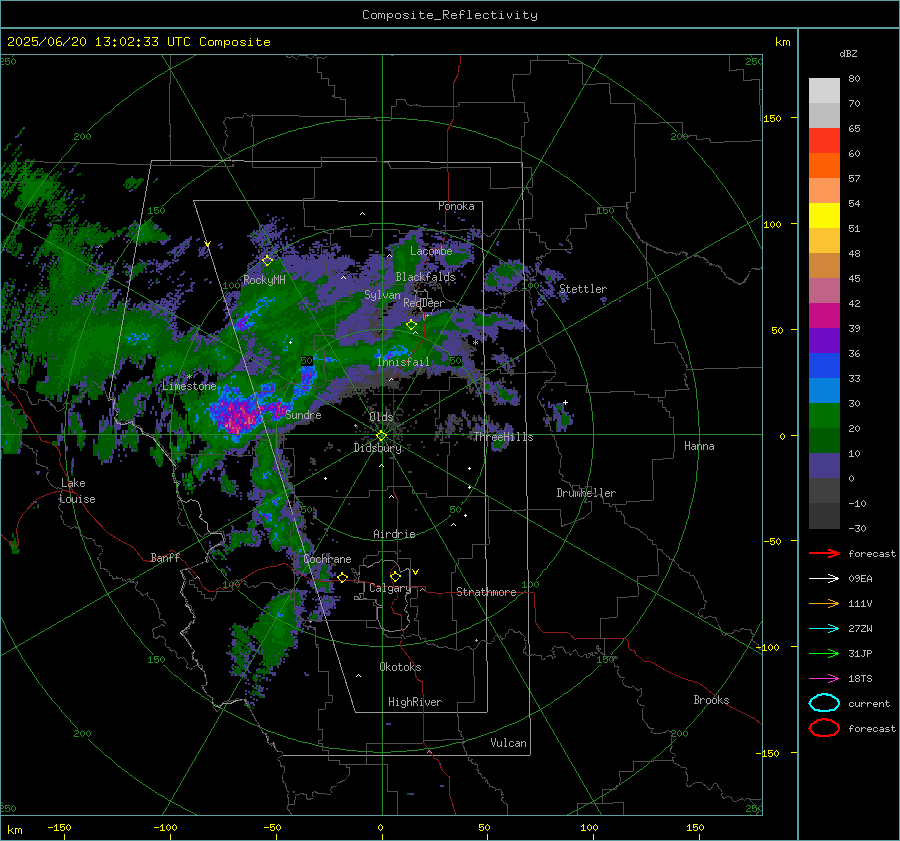Viewport: 900px width, 841px height.
Task: Click the 60 dBZ red swatch
Action: (x=824, y=141)
